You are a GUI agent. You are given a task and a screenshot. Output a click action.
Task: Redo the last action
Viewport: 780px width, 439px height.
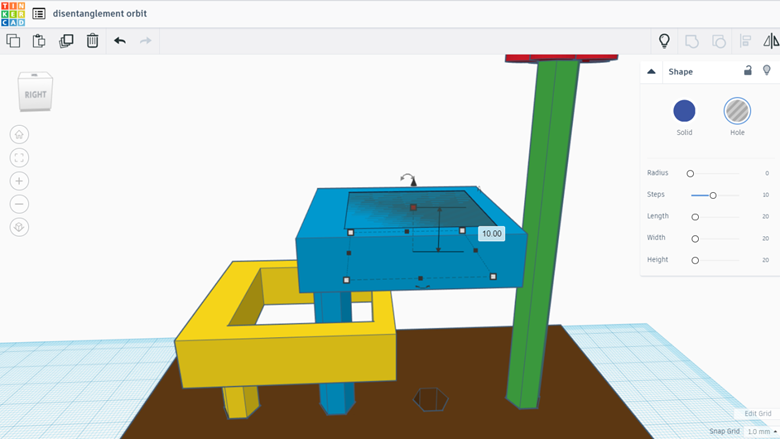pos(145,41)
